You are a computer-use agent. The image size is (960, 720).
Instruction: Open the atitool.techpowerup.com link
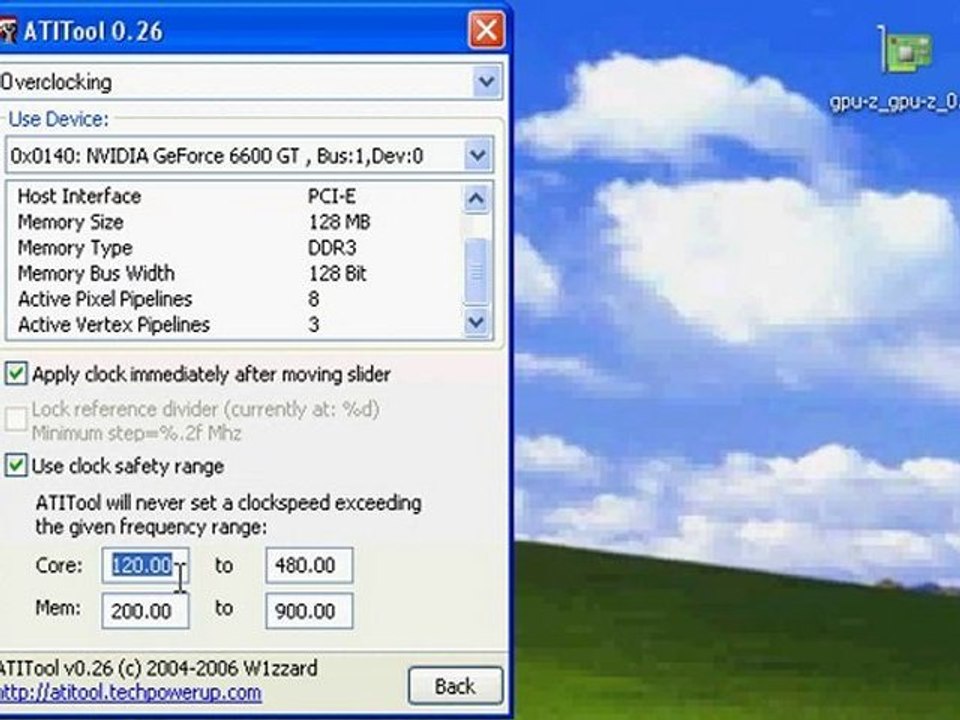130,692
